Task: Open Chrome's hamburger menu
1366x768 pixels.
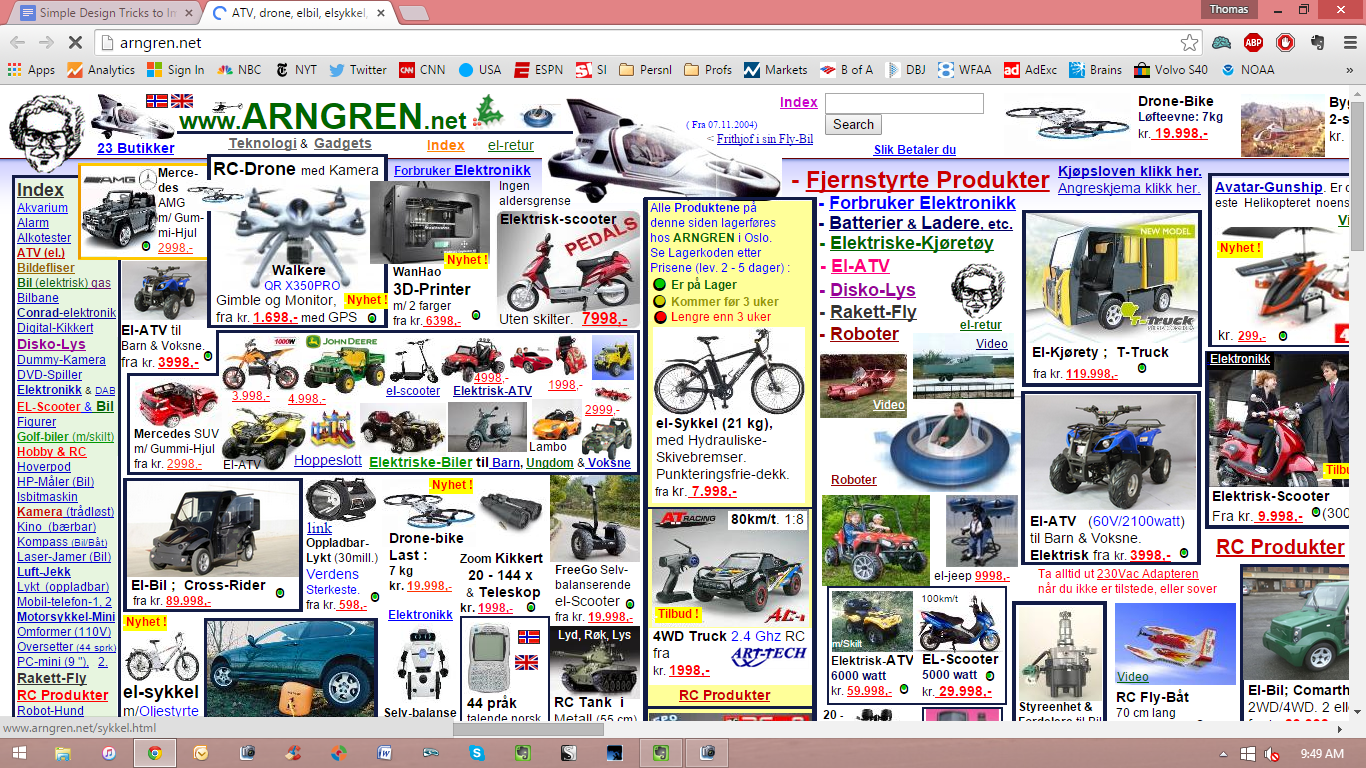Action: (x=1348, y=42)
